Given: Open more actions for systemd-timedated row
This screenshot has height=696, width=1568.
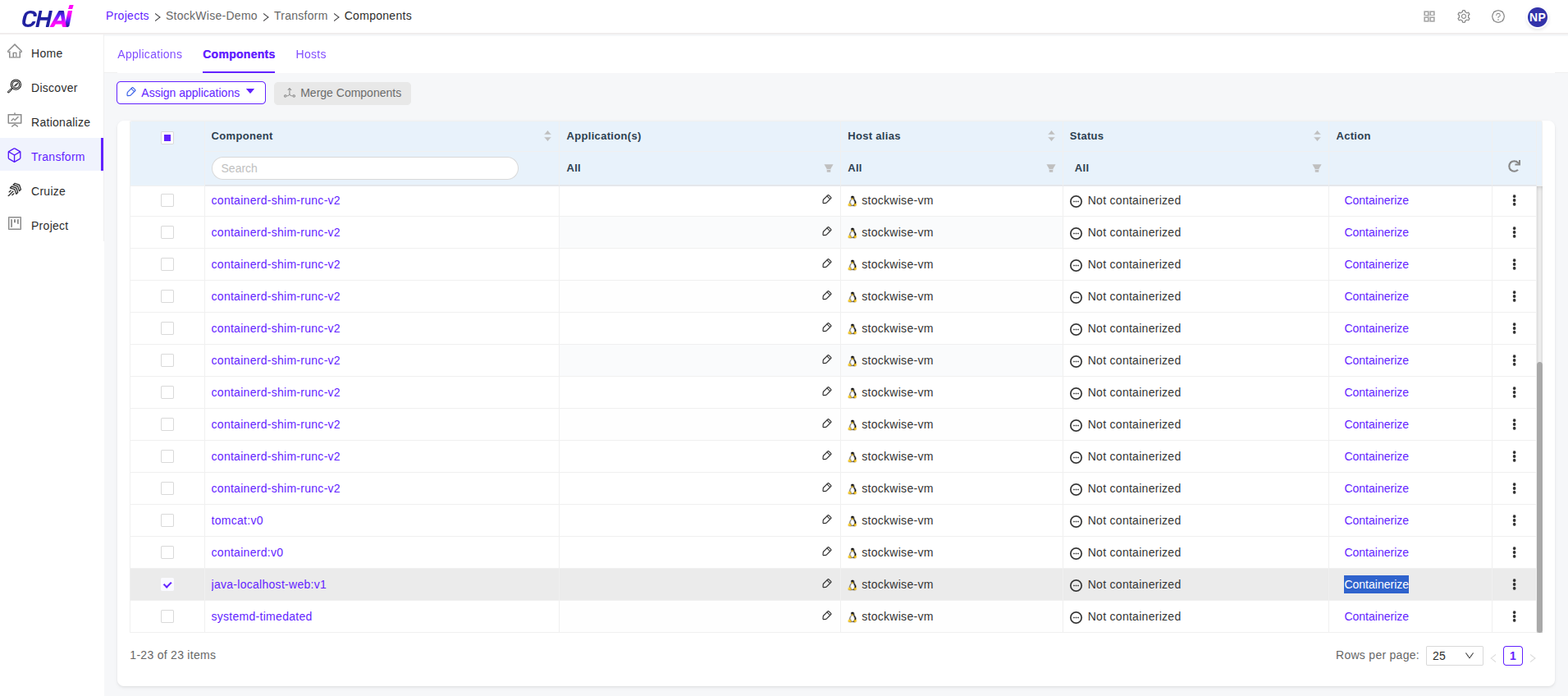Looking at the screenshot, I should click(x=1514, y=616).
